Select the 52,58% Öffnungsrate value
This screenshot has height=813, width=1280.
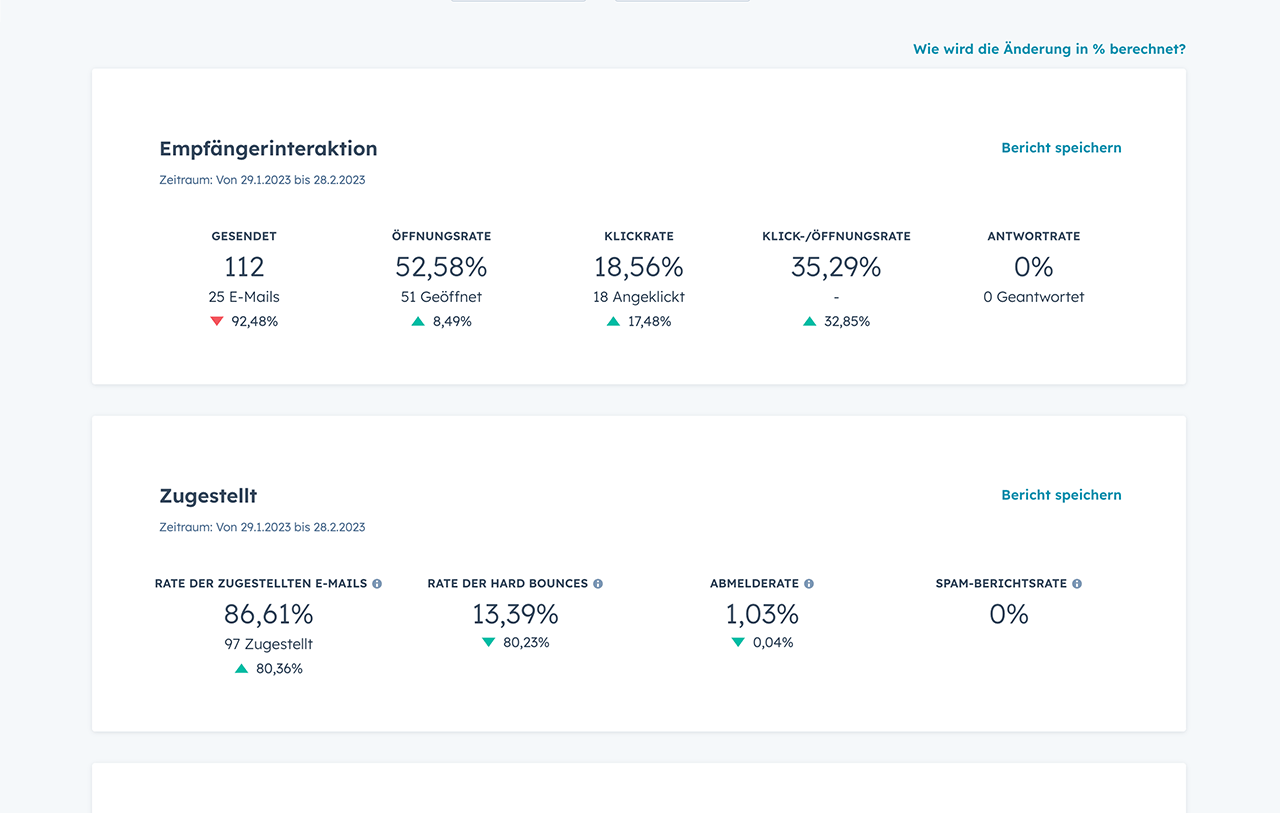[x=441, y=267]
